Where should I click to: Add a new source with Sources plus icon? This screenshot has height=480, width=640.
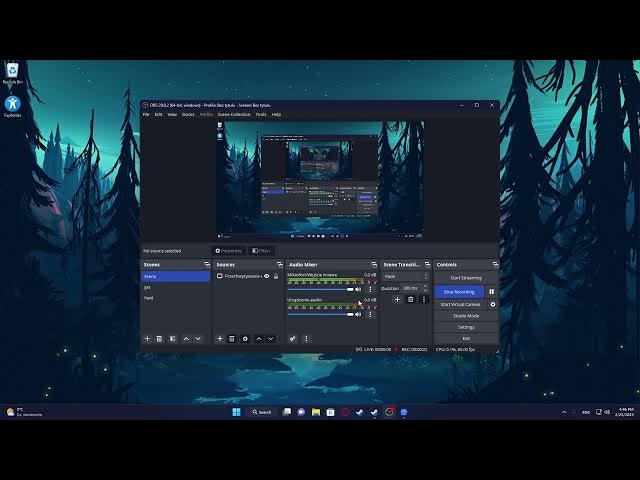[220, 339]
